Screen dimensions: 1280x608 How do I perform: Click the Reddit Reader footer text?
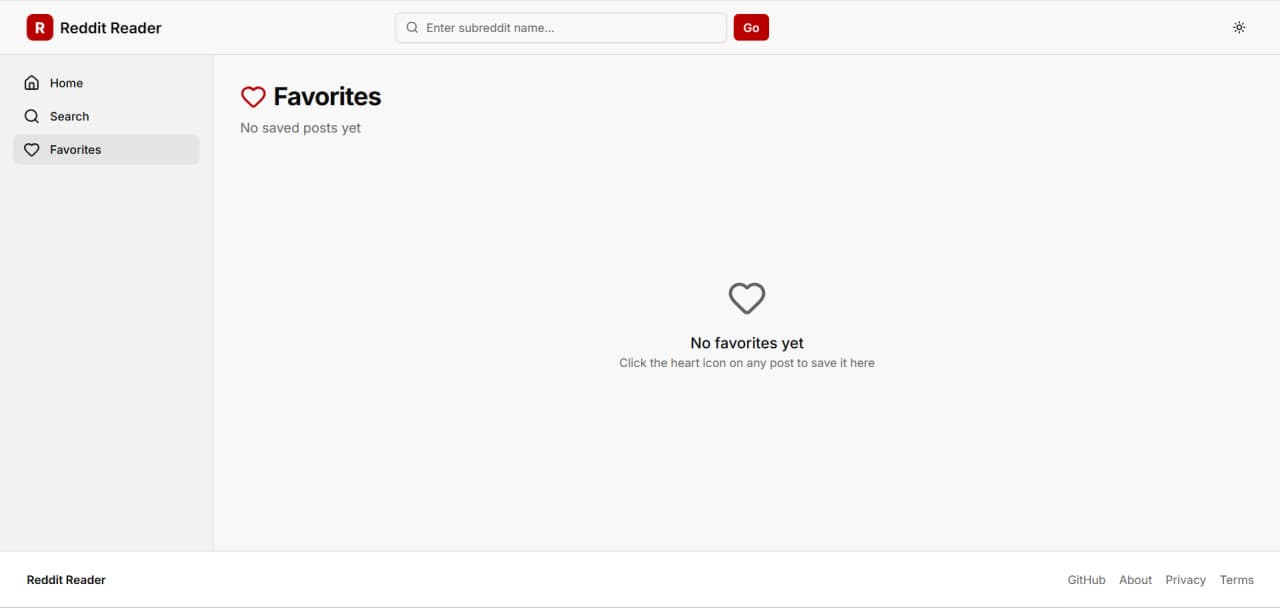pyautogui.click(x=66, y=580)
